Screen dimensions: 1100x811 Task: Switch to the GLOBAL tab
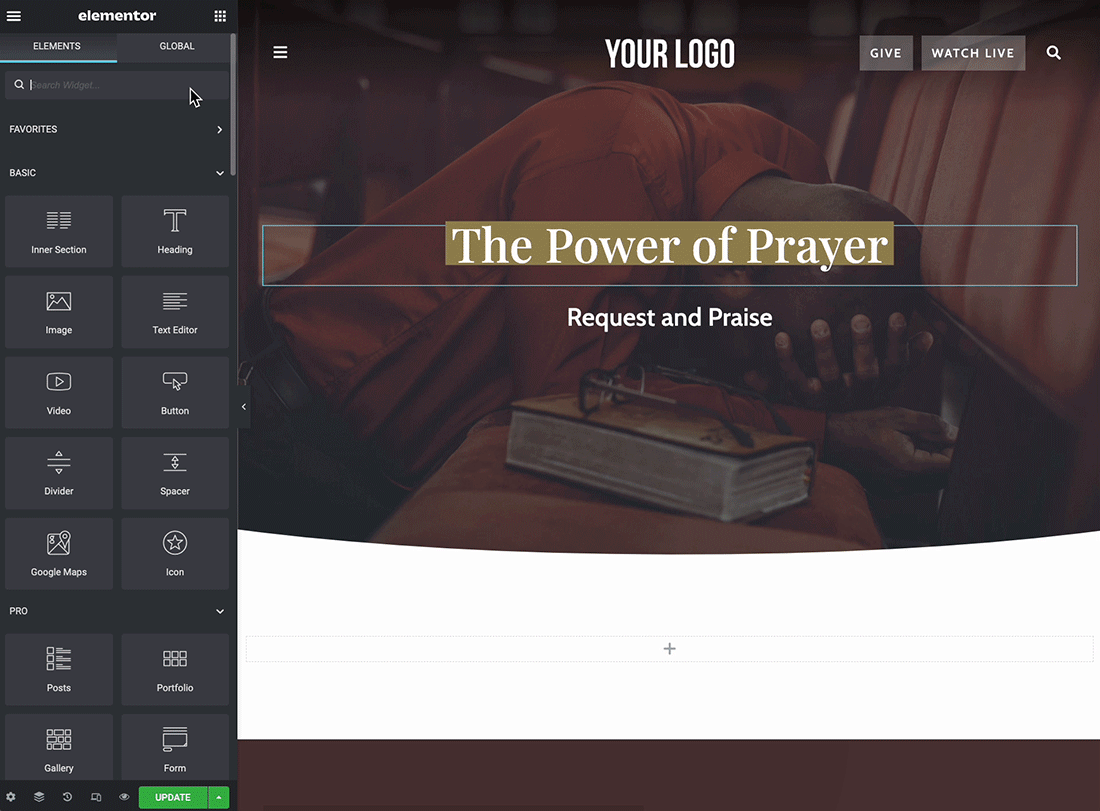point(176,46)
